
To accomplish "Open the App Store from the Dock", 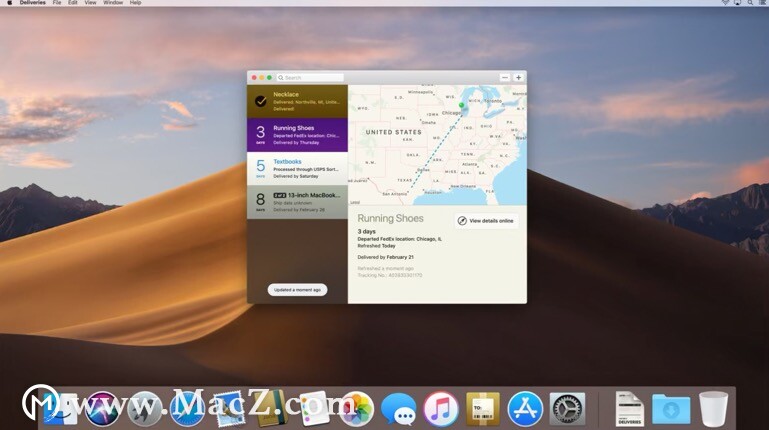I will [x=525, y=408].
